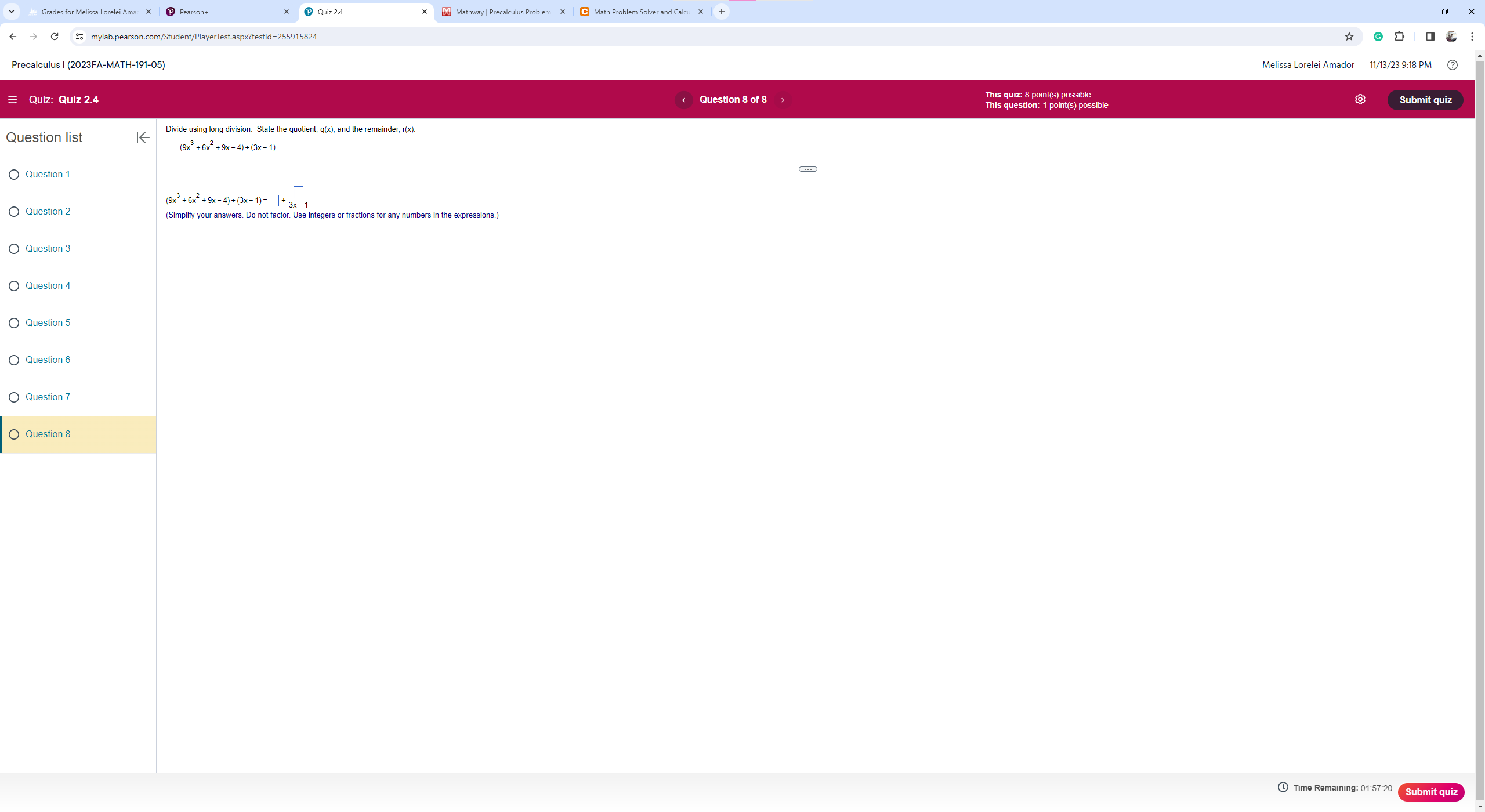Open the Question 1 link
This screenshot has height=812, width=1485.
click(x=48, y=174)
